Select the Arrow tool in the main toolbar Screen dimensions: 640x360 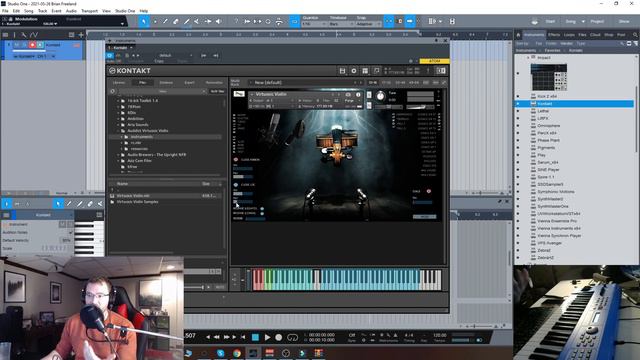click(x=144, y=21)
